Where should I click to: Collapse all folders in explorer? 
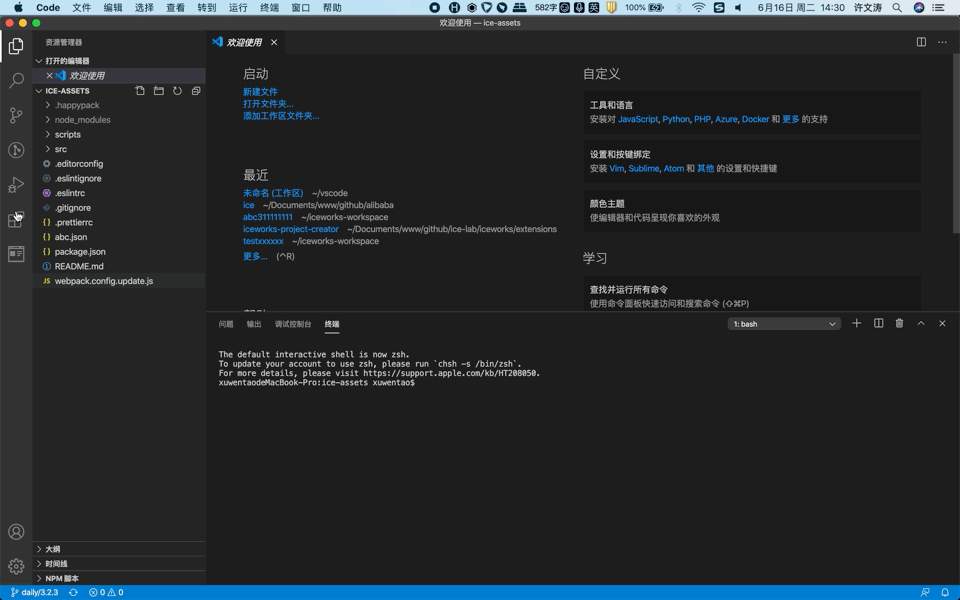coord(196,91)
